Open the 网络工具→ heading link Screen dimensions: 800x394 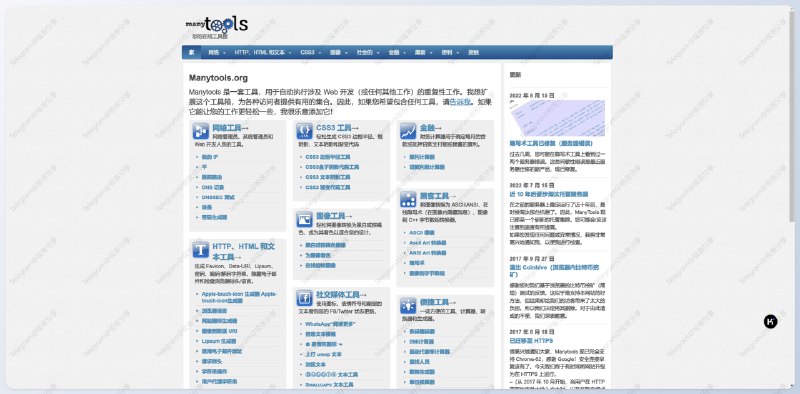coord(230,128)
